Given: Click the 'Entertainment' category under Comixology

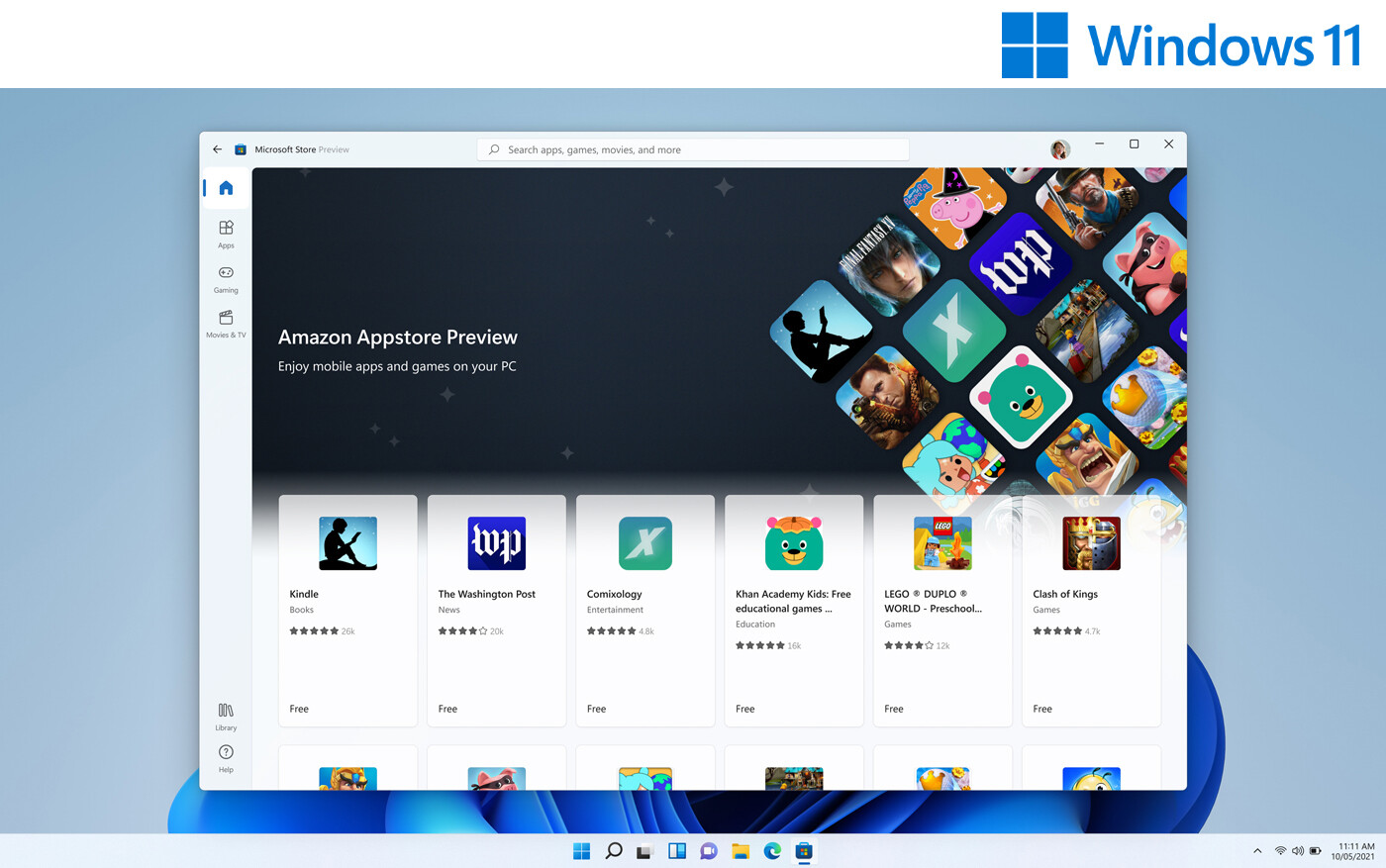Looking at the screenshot, I should pyautogui.click(x=615, y=610).
